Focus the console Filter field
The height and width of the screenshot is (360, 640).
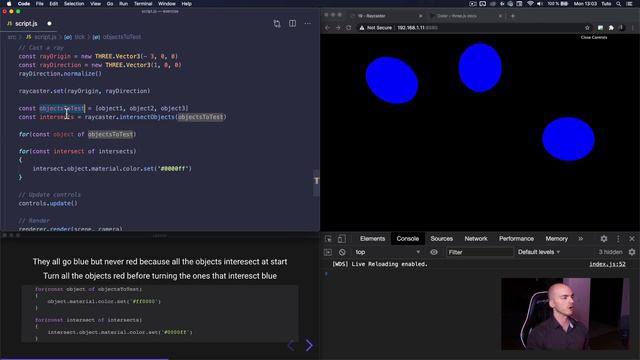(x=480, y=252)
